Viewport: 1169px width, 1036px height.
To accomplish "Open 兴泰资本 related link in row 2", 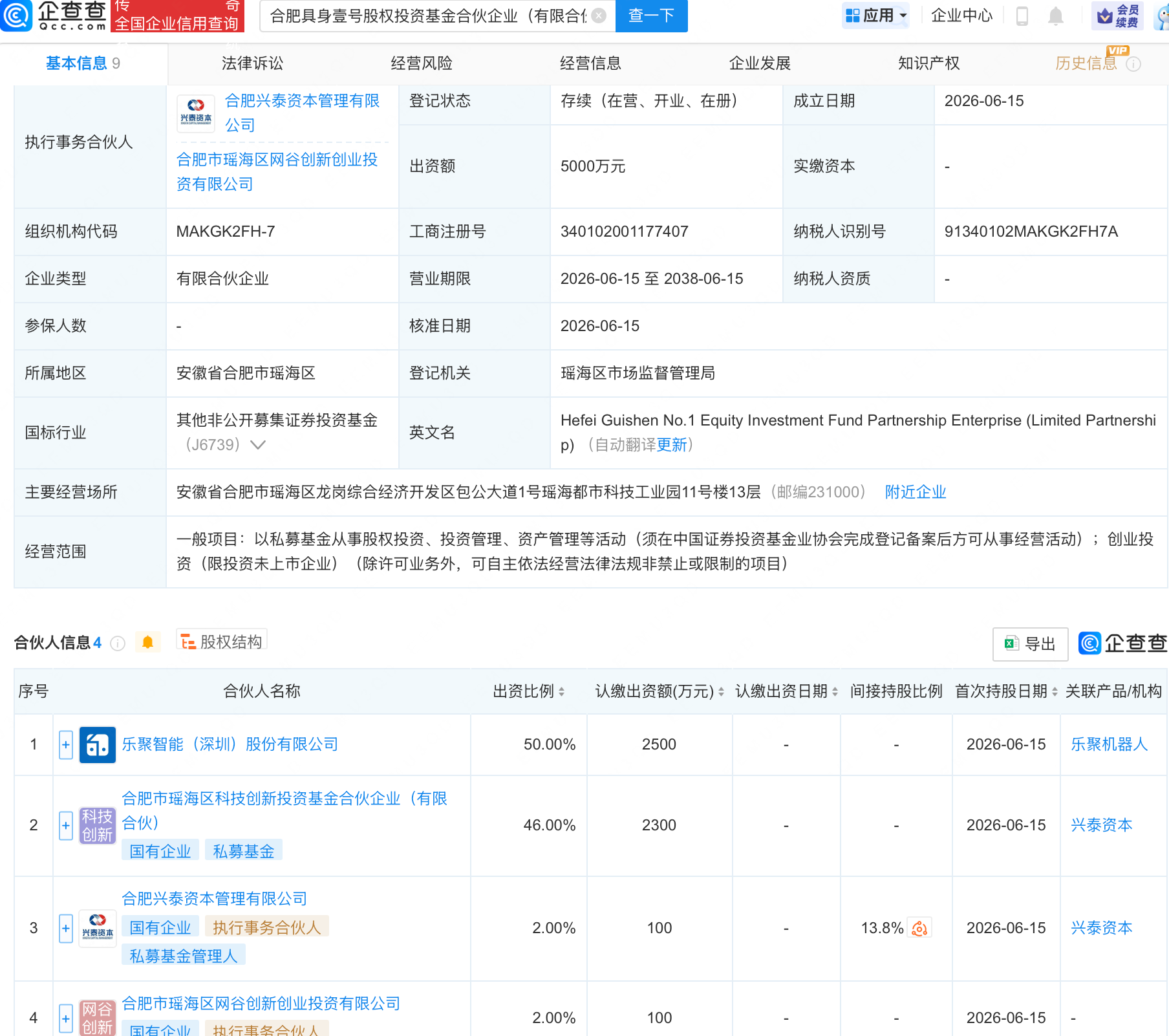I will click(x=1102, y=826).
